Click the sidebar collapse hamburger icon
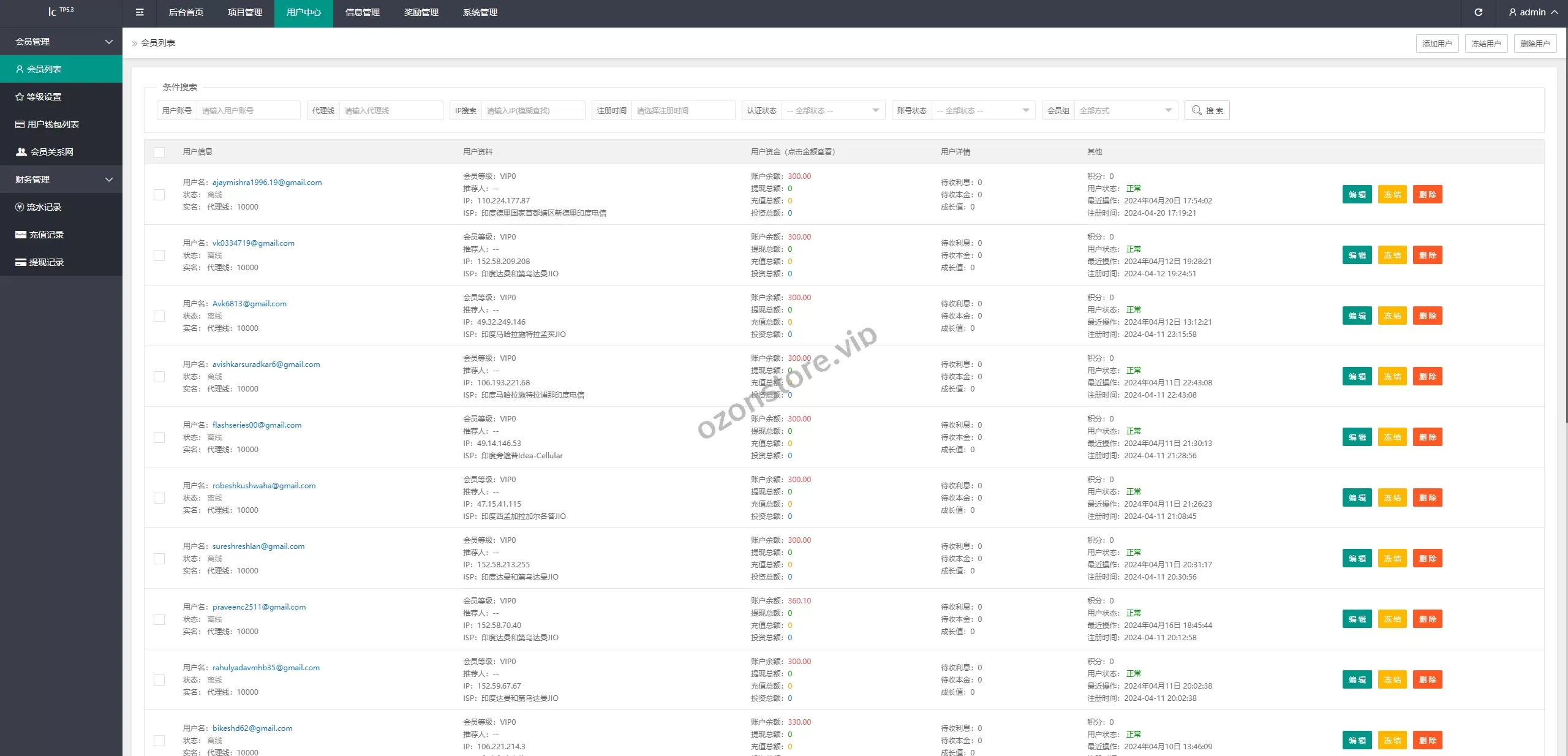 pos(140,12)
